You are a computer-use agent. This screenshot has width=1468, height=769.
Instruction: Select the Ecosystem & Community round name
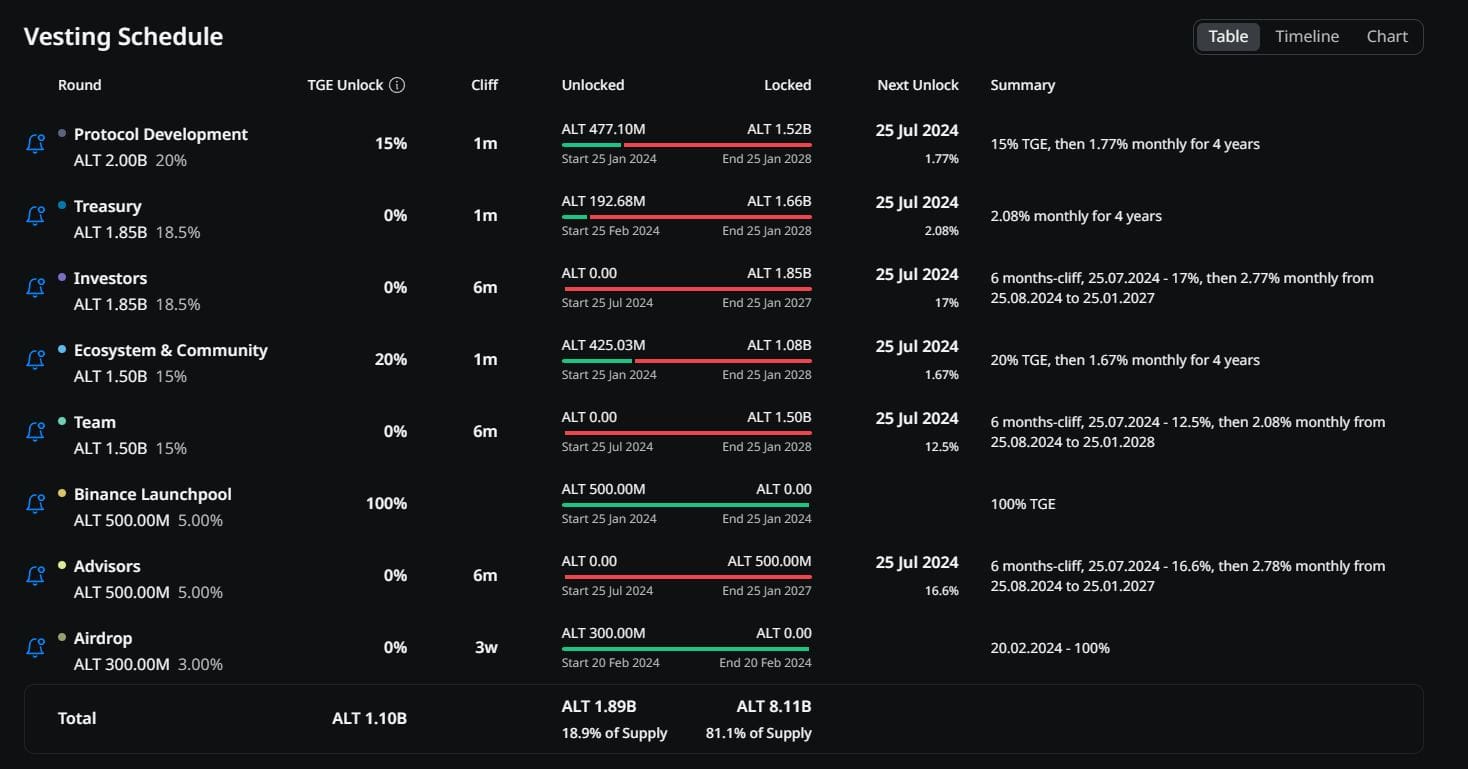tap(171, 350)
